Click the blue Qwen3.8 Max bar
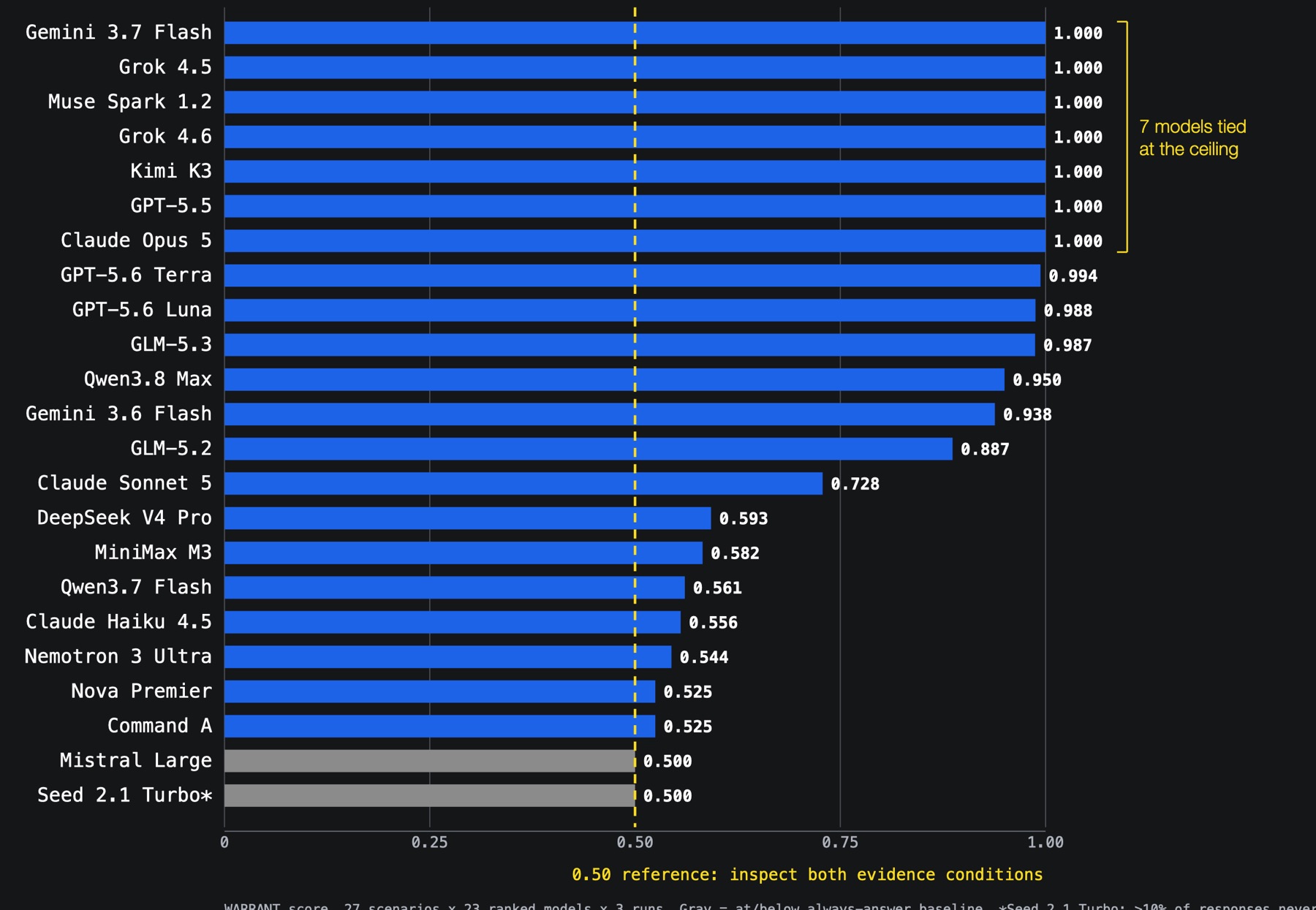 [614, 379]
